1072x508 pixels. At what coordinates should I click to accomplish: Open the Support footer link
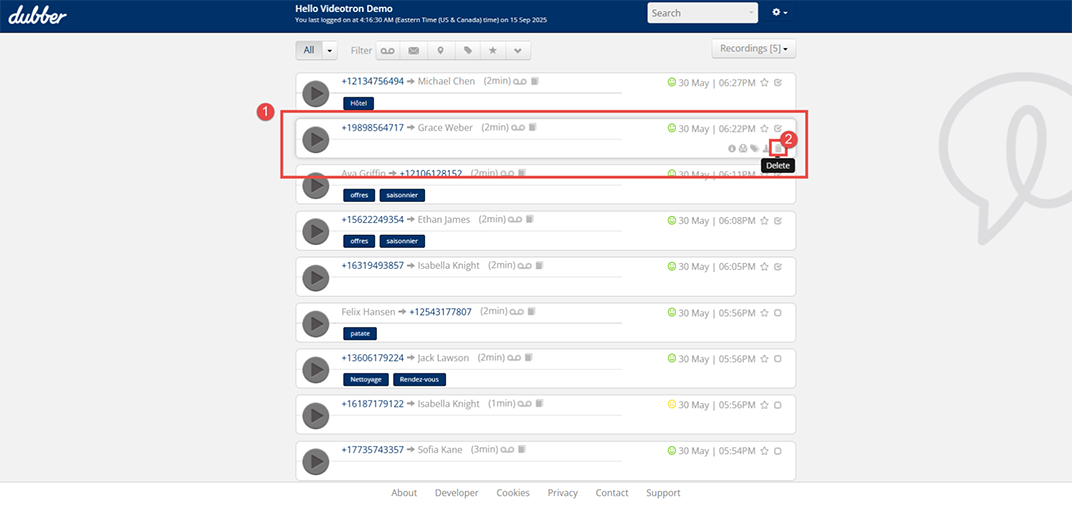pyautogui.click(x=663, y=493)
